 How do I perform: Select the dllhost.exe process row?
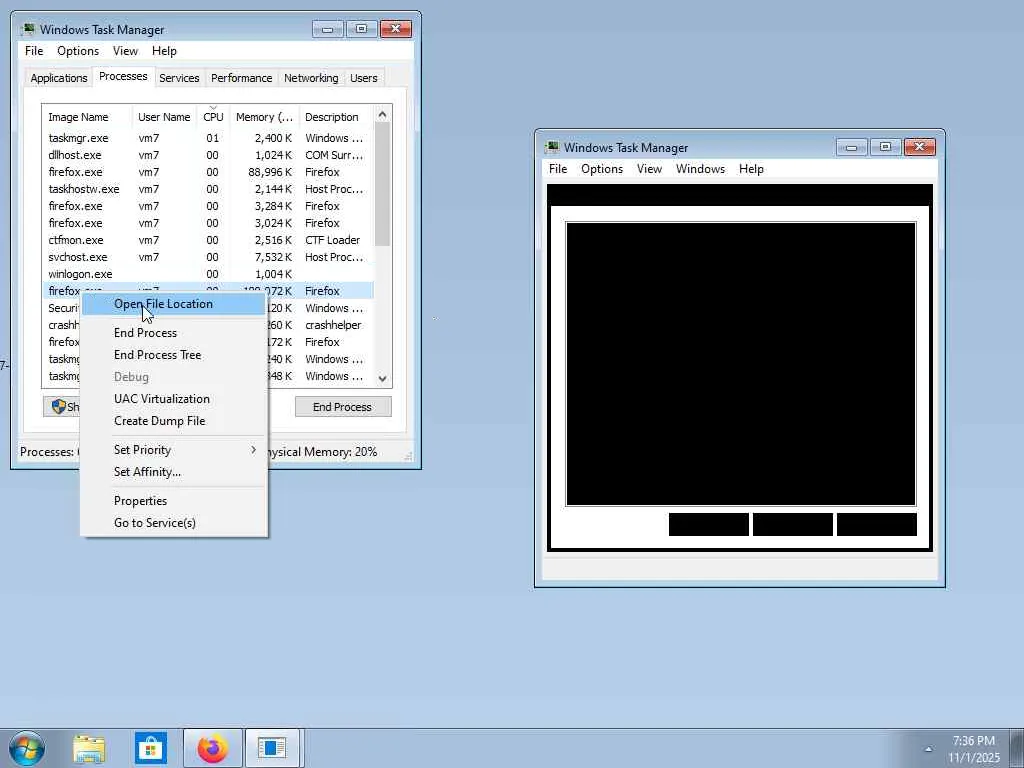(208, 155)
